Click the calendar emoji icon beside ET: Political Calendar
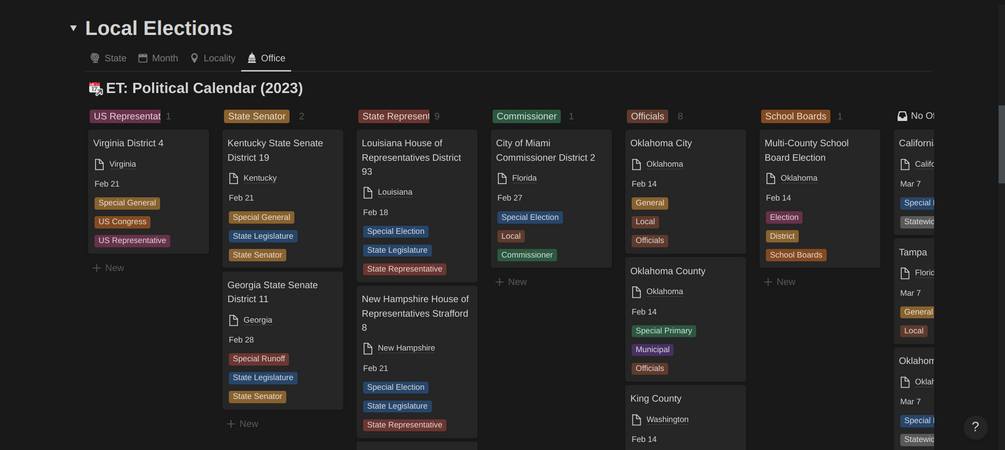 click(96, 89)
